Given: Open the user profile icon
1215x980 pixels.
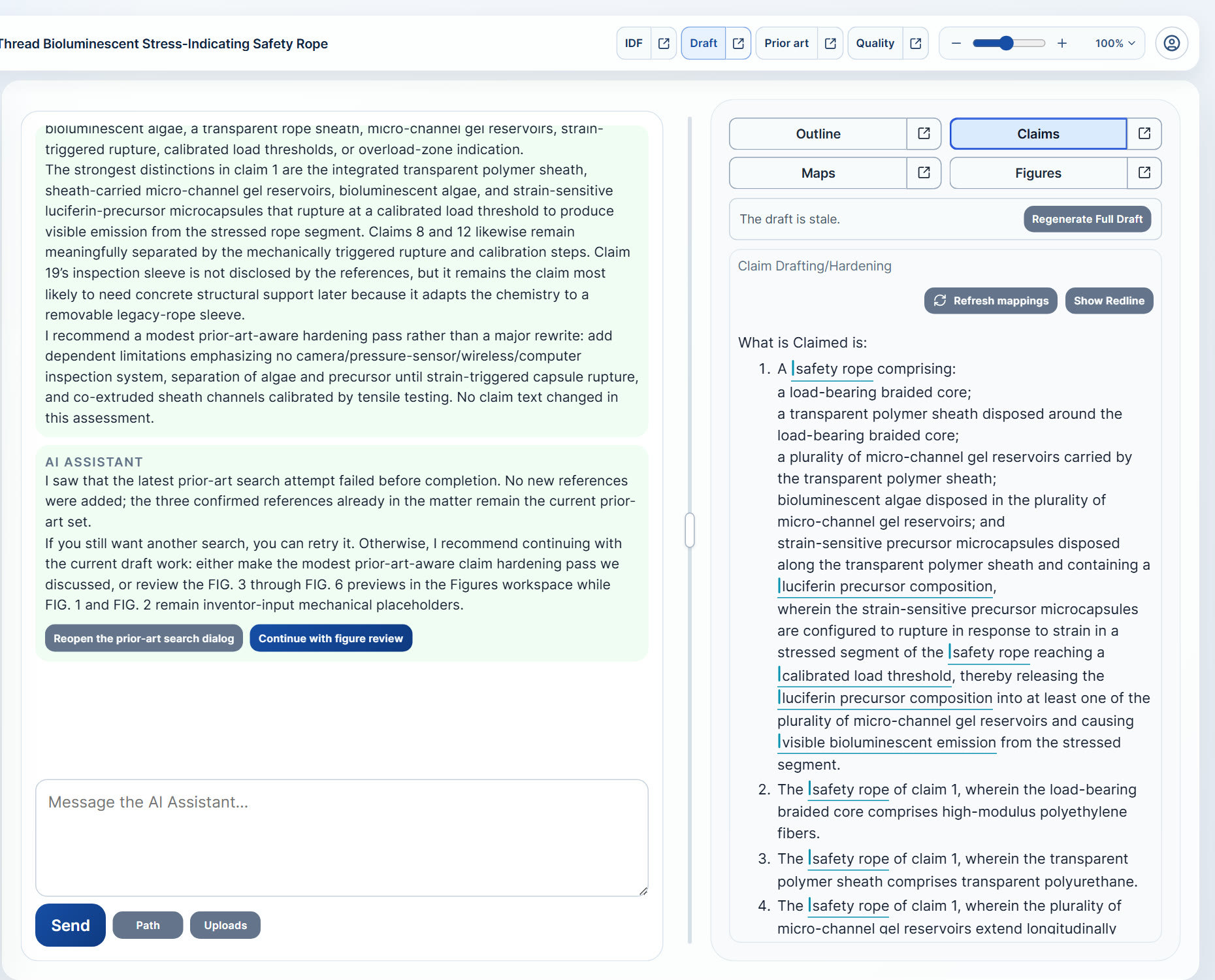Looking at the screenshot, I should pyautogui.click(x=1172, y=43).
